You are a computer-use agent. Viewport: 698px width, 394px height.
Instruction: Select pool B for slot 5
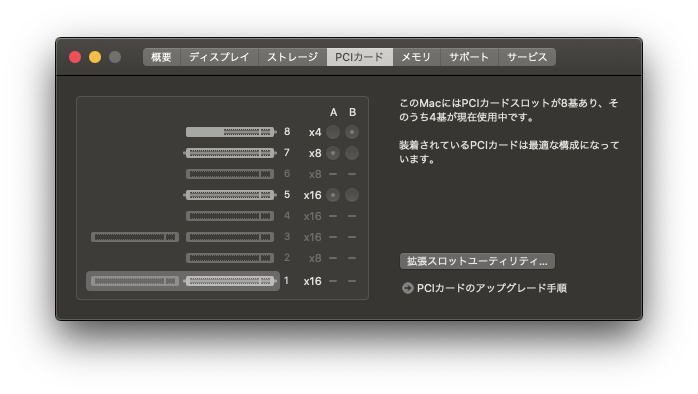click(352, 195)
